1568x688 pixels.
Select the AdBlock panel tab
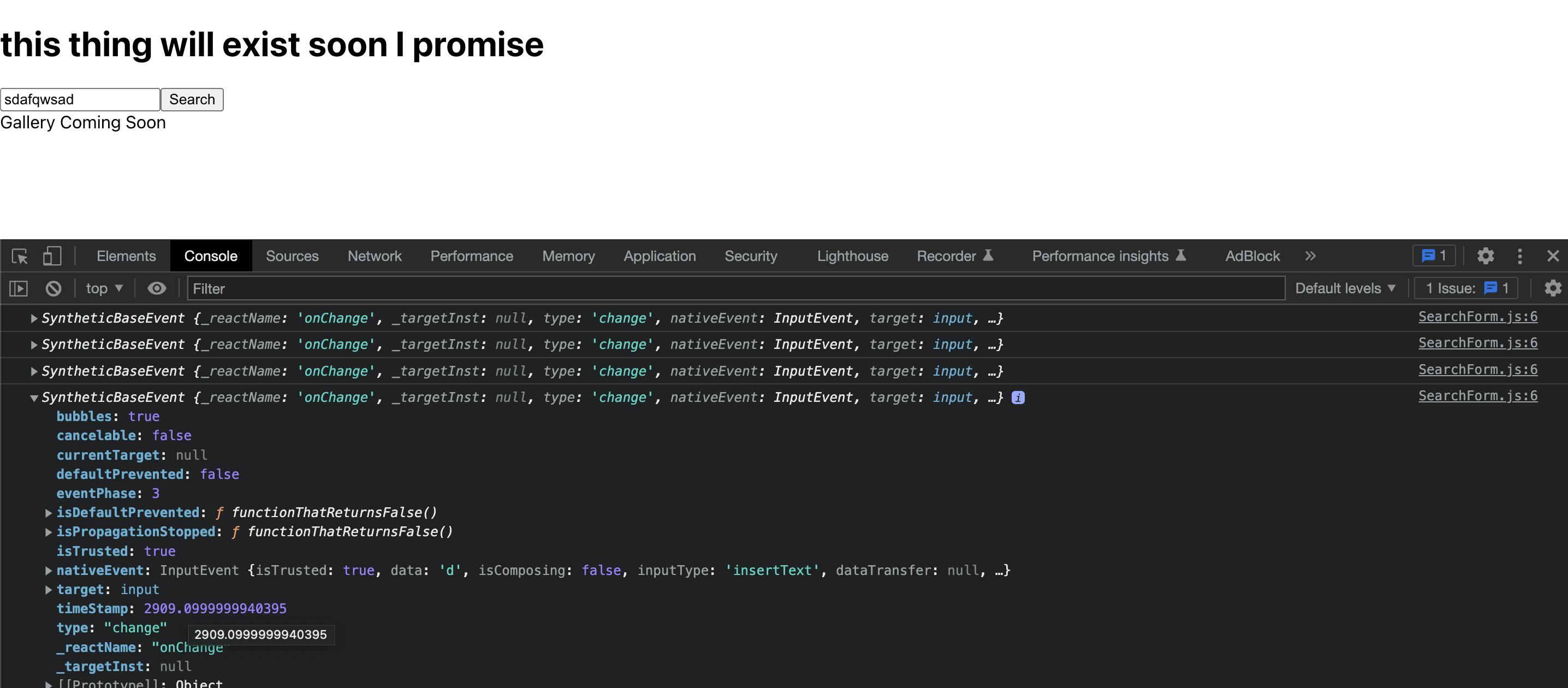point(1253,255)
